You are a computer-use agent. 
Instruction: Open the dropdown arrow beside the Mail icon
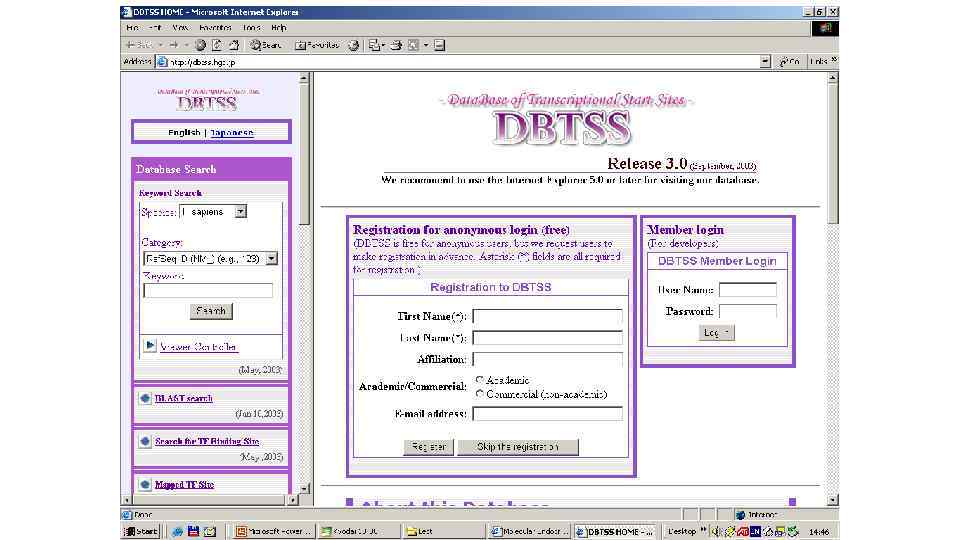(x=383, y=45)
